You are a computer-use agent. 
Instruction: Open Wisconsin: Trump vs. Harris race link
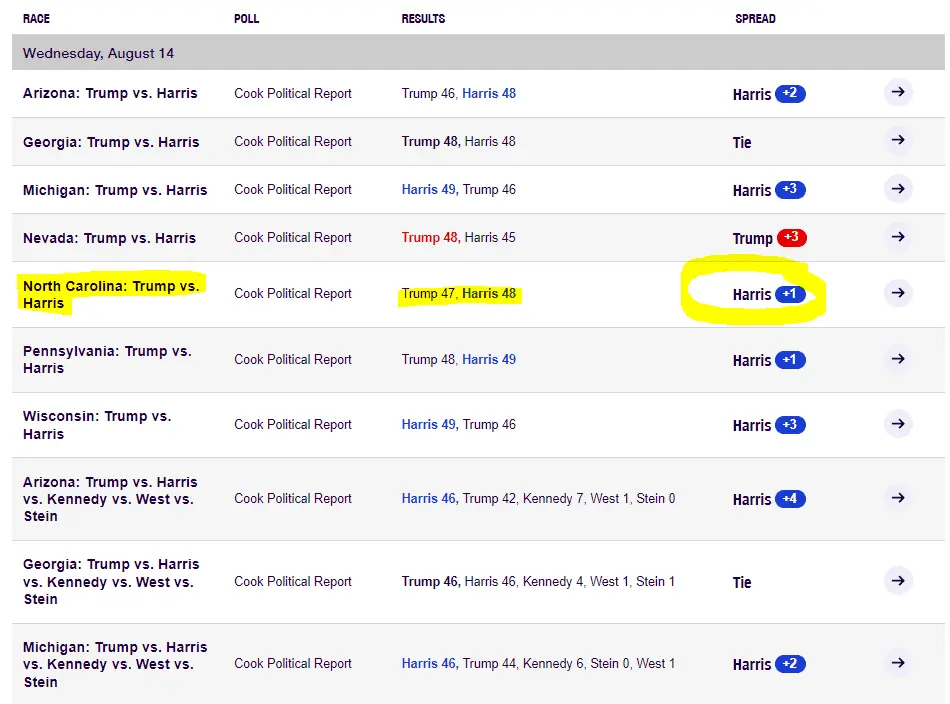97,425
